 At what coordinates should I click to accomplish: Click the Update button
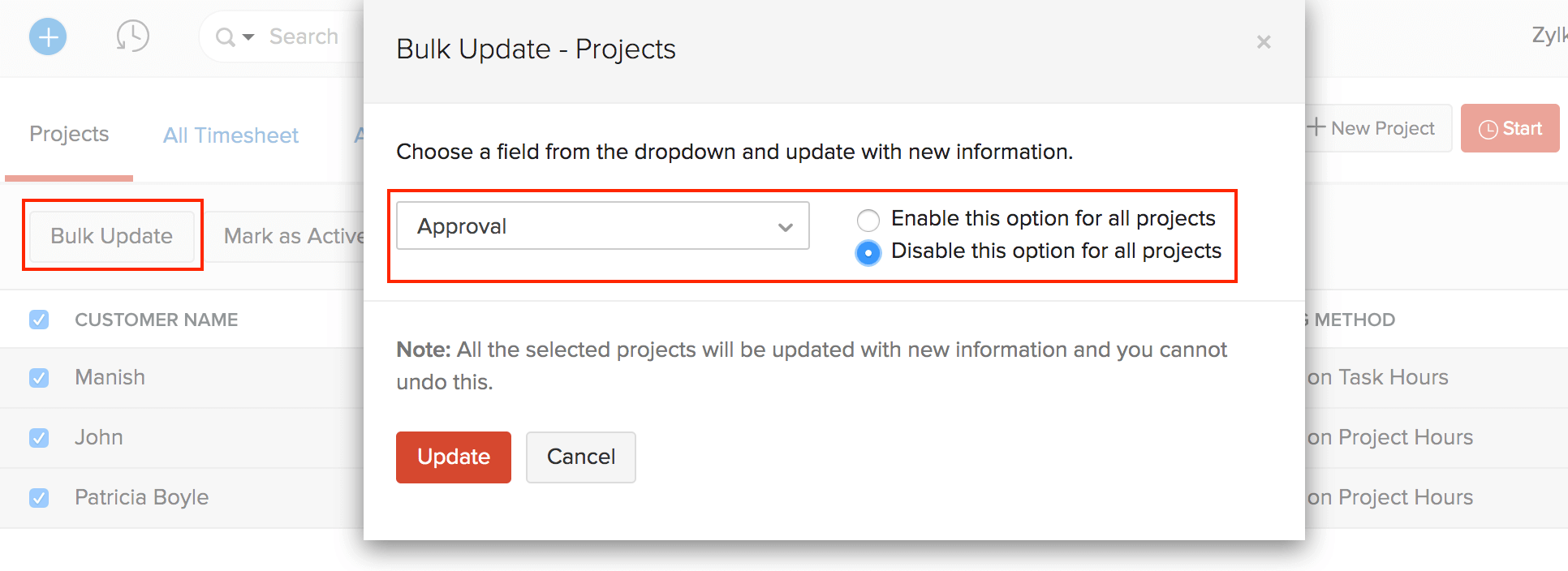453,457
